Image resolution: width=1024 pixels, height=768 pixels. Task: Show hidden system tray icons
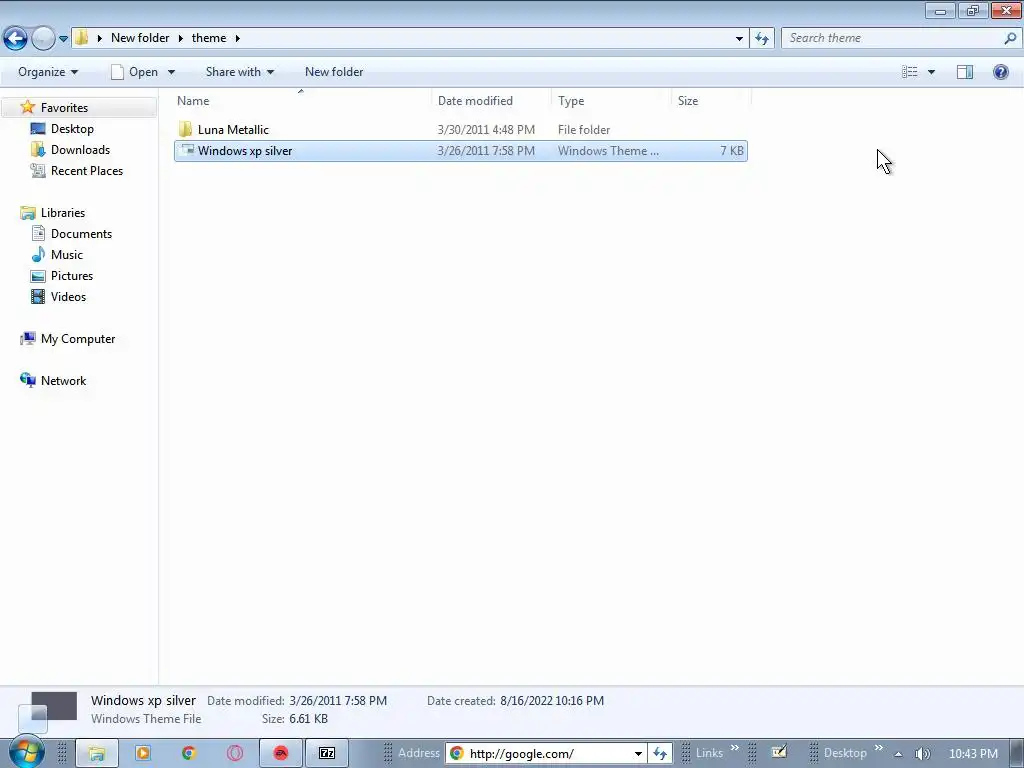tap(899, 754)
